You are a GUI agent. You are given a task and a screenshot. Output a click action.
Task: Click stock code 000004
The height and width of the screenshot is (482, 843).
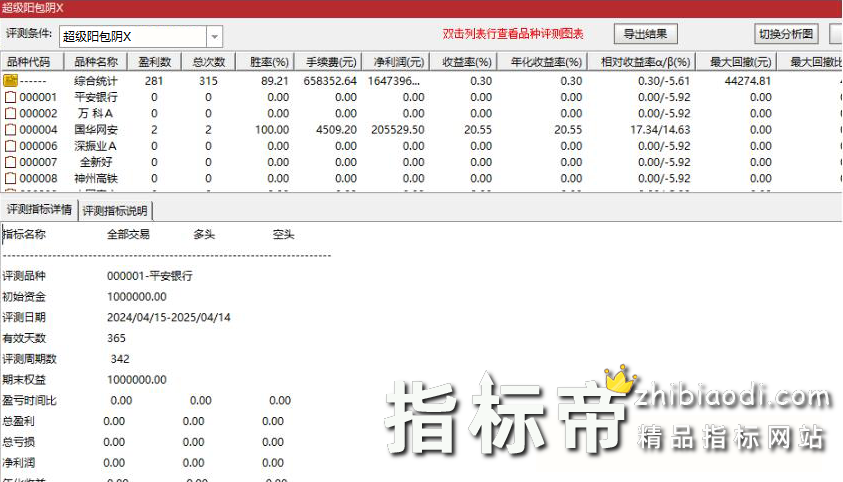(38, 130)
